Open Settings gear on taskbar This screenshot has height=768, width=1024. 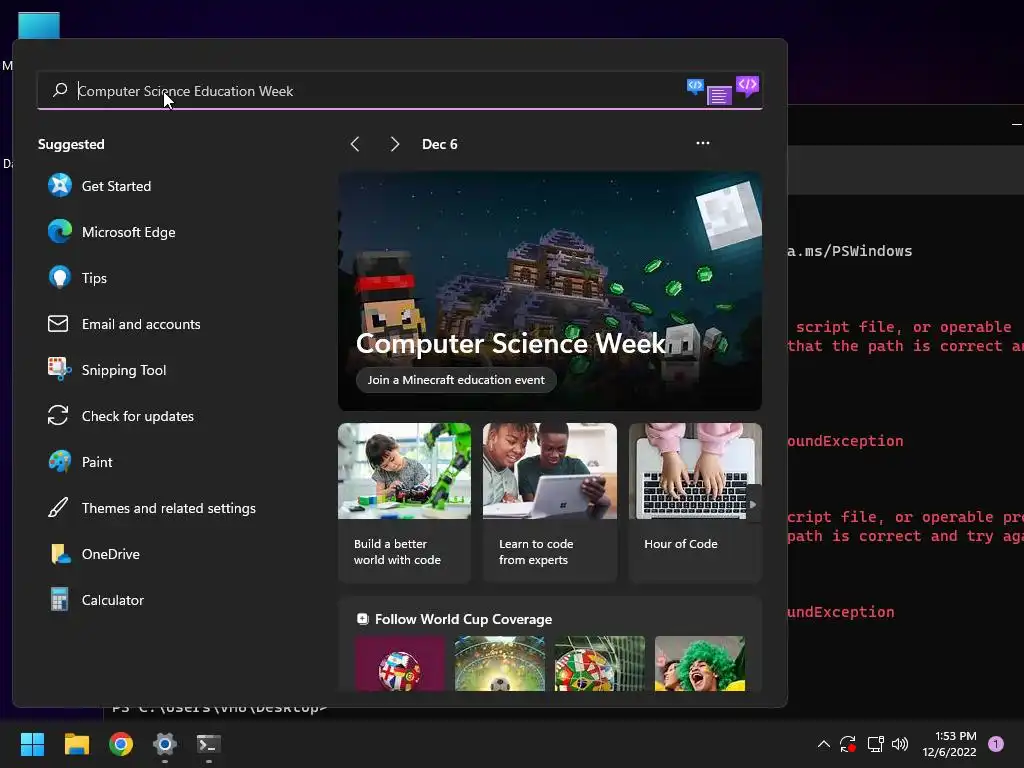pos(165,744)
